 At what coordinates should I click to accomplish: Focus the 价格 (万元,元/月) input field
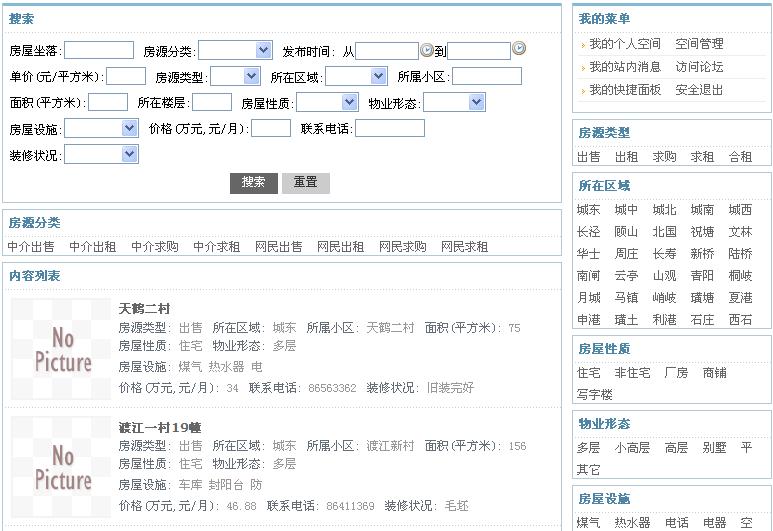coord(271,128)
